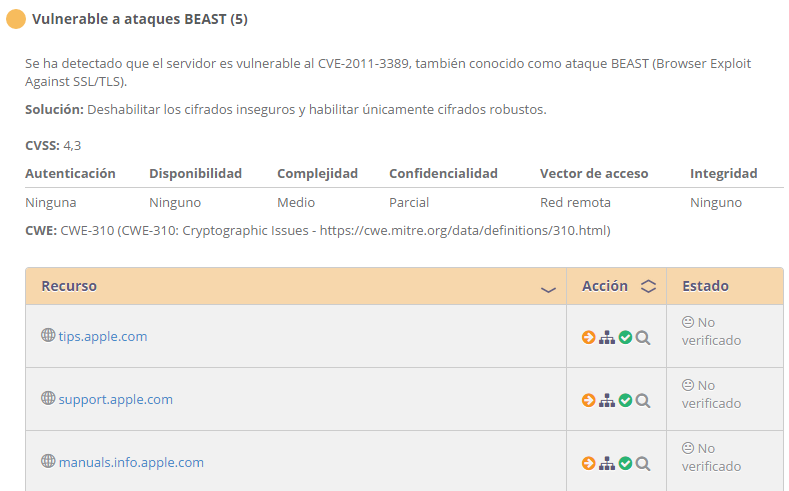
Task: Open hierarchy tree icon in manuals.info.apple.com row
Action: tap(607, 463)
